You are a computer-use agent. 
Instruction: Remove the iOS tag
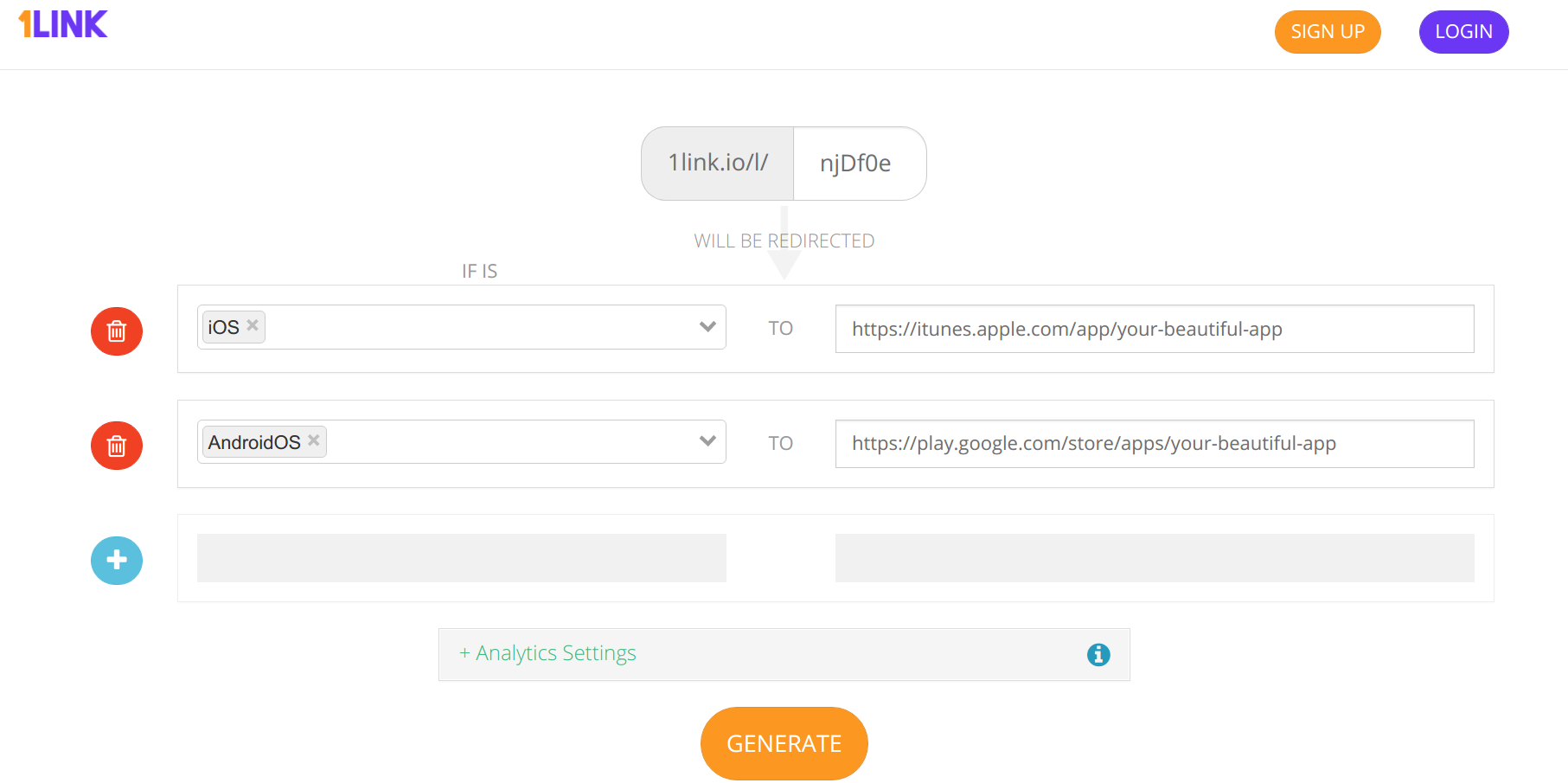click(x=253, y=325)
